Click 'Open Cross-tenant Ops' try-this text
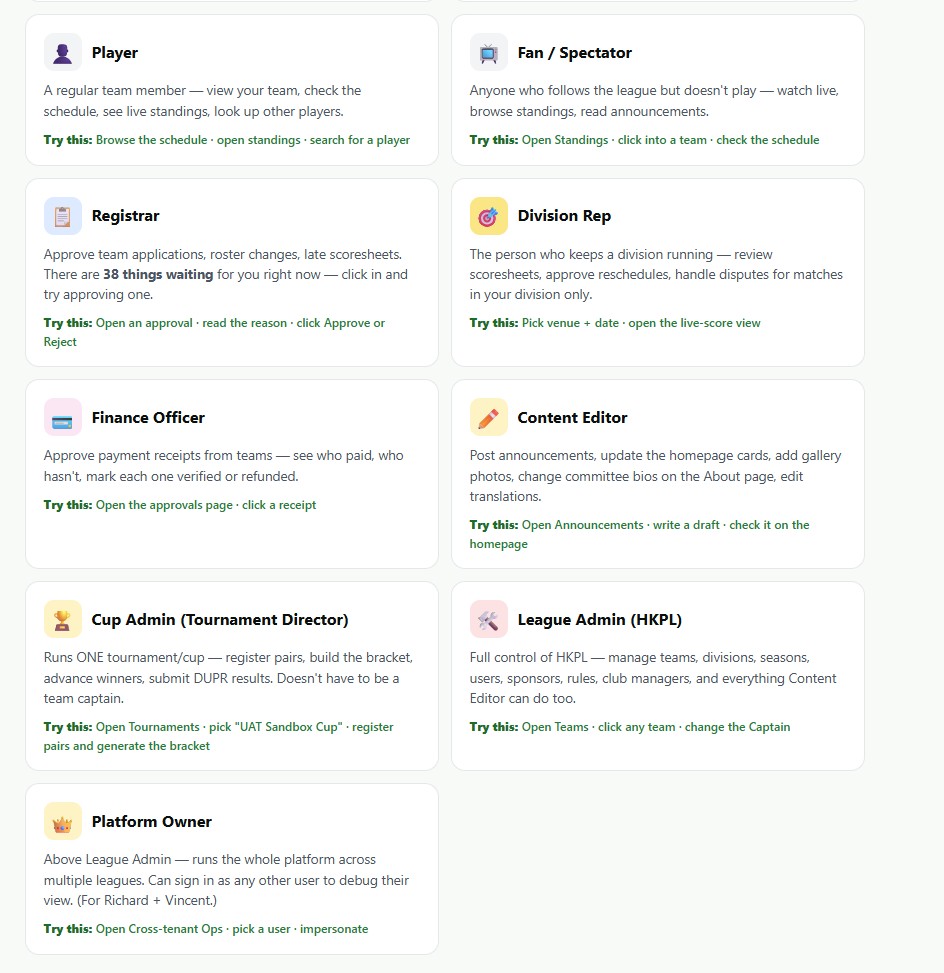The image size is (944, 973). [159, 928]
